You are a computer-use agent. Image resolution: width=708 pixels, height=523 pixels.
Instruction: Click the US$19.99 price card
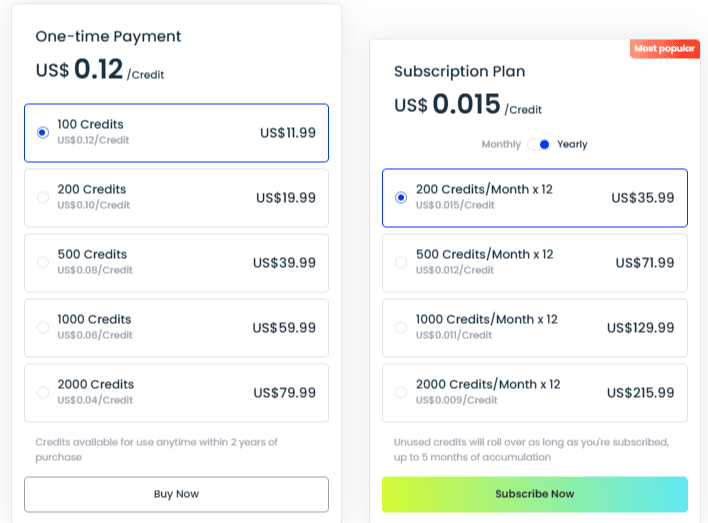pyautogui.click(x=177, y=198)
